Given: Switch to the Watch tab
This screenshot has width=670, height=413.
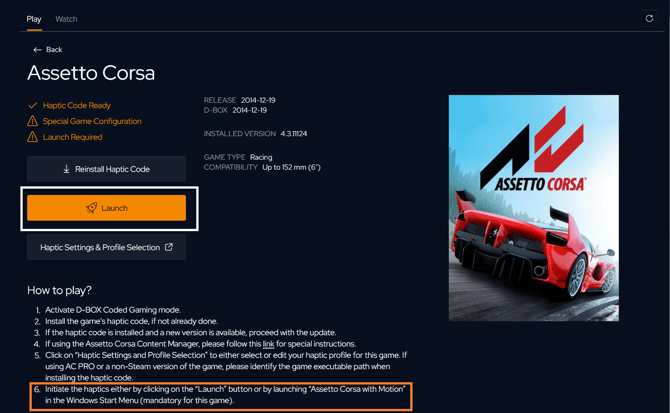Looking at the screenshot, I should pyautogui.click(x=66, y=19).
